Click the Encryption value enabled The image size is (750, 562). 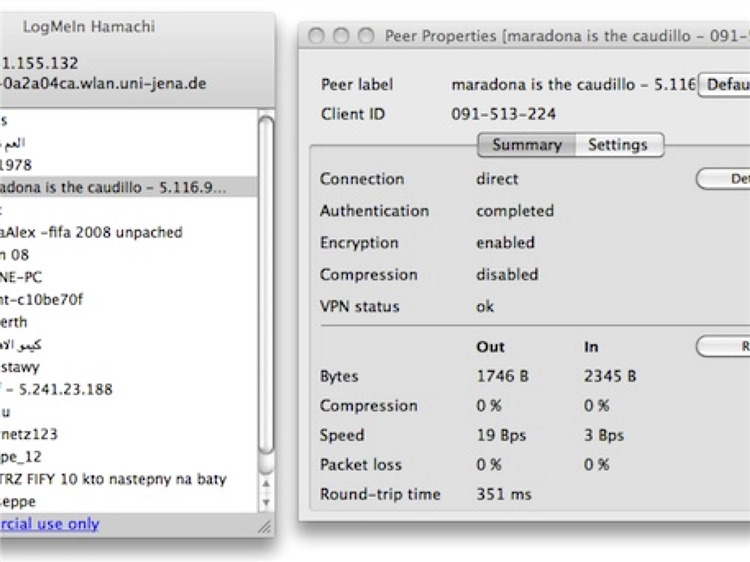click(505, 242)
